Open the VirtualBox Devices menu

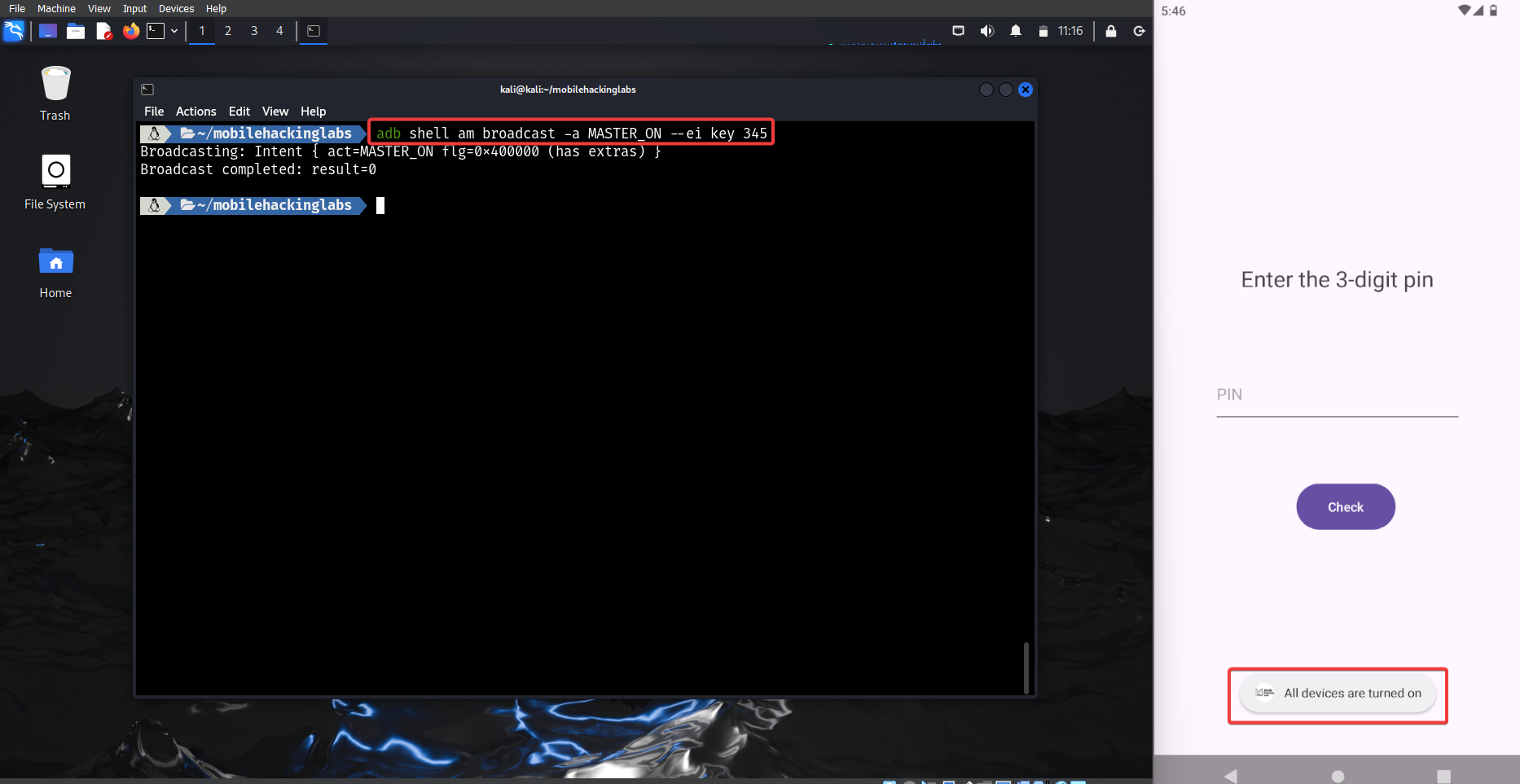coord(176,8)
